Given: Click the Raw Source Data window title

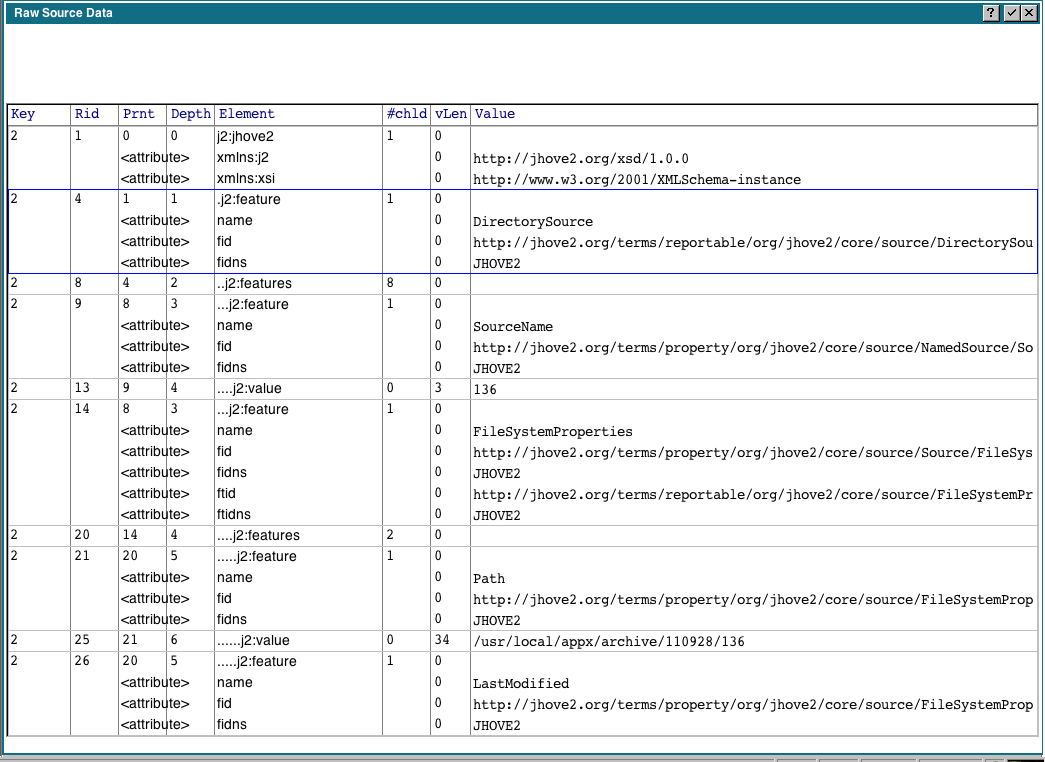Looking at the screenshot, I should coord(63,13).
